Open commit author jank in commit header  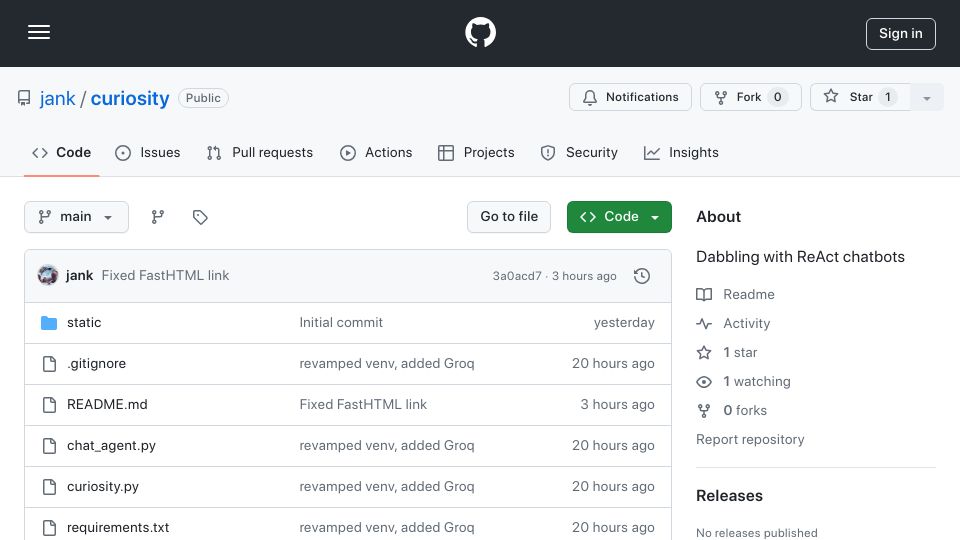tap(80, 276)
